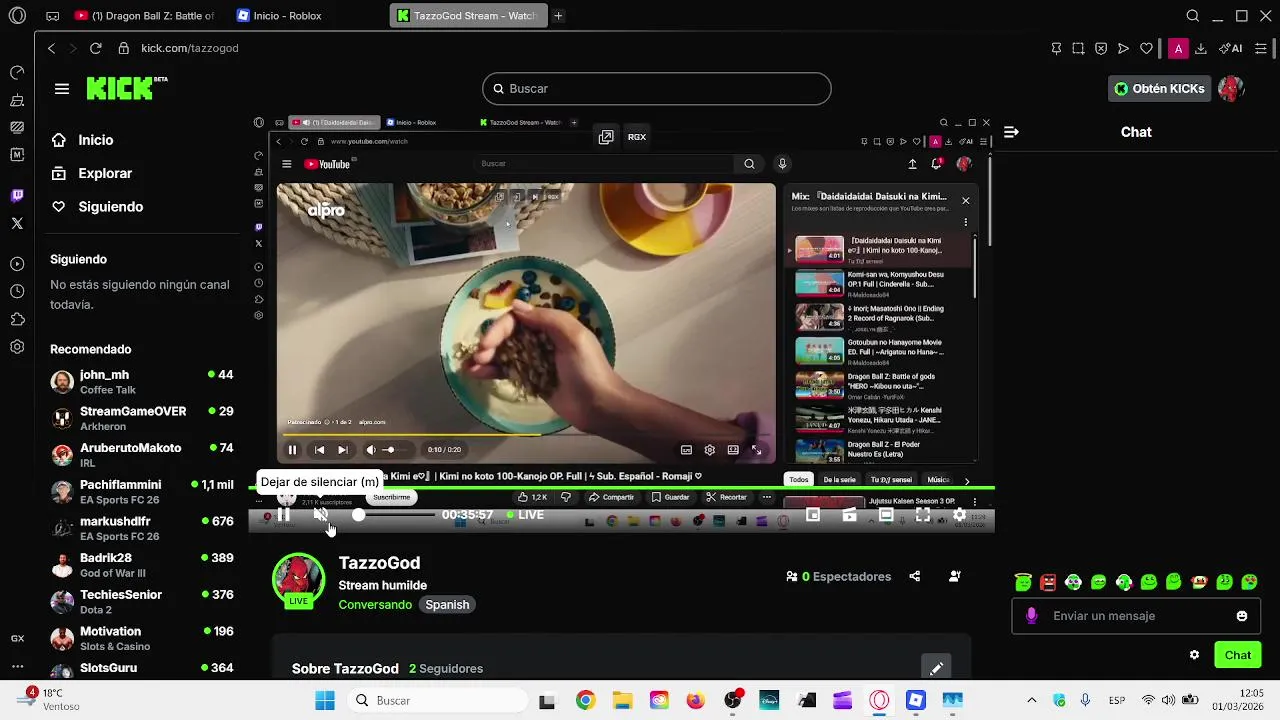Screen dimensions: 1280x720
Task: Click the Spanish language tag
Action: pyautogui.click(x=447, y=605)
